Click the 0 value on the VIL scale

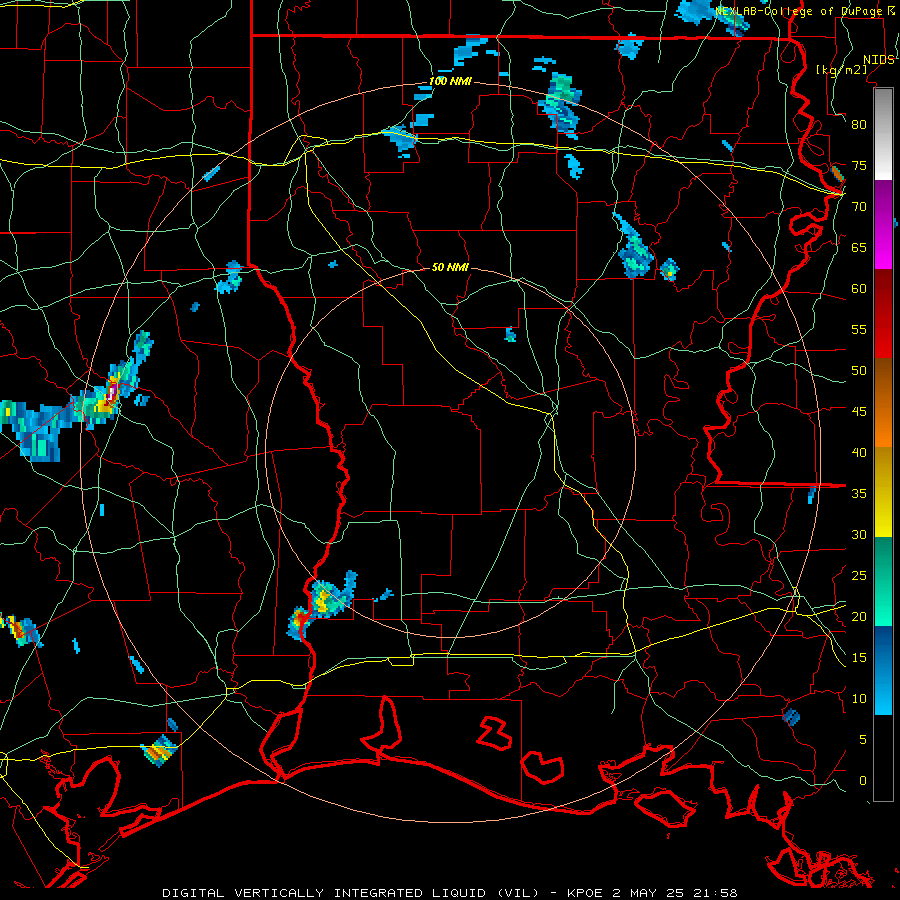click(x=863, y=781)
